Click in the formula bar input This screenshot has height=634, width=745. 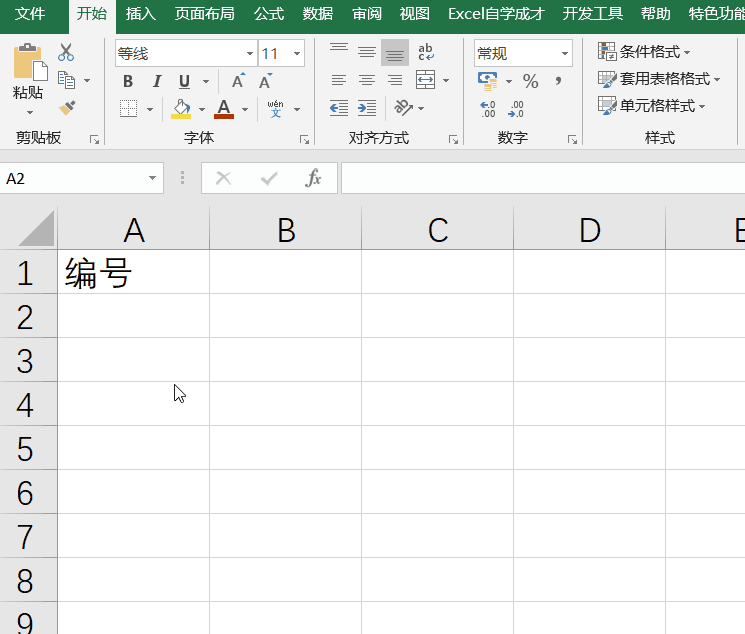tap(543, 178)
